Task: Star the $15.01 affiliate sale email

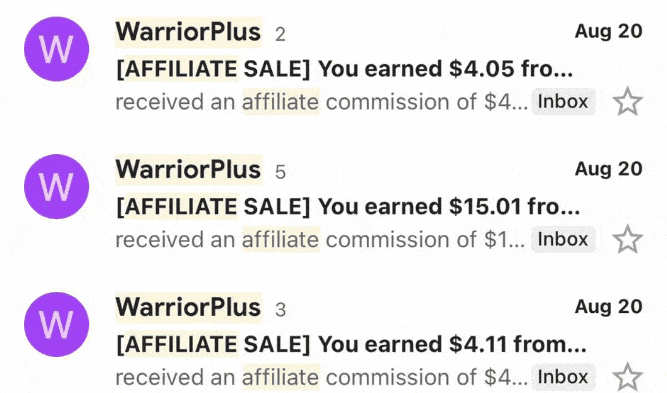Action: coord(627,239)
